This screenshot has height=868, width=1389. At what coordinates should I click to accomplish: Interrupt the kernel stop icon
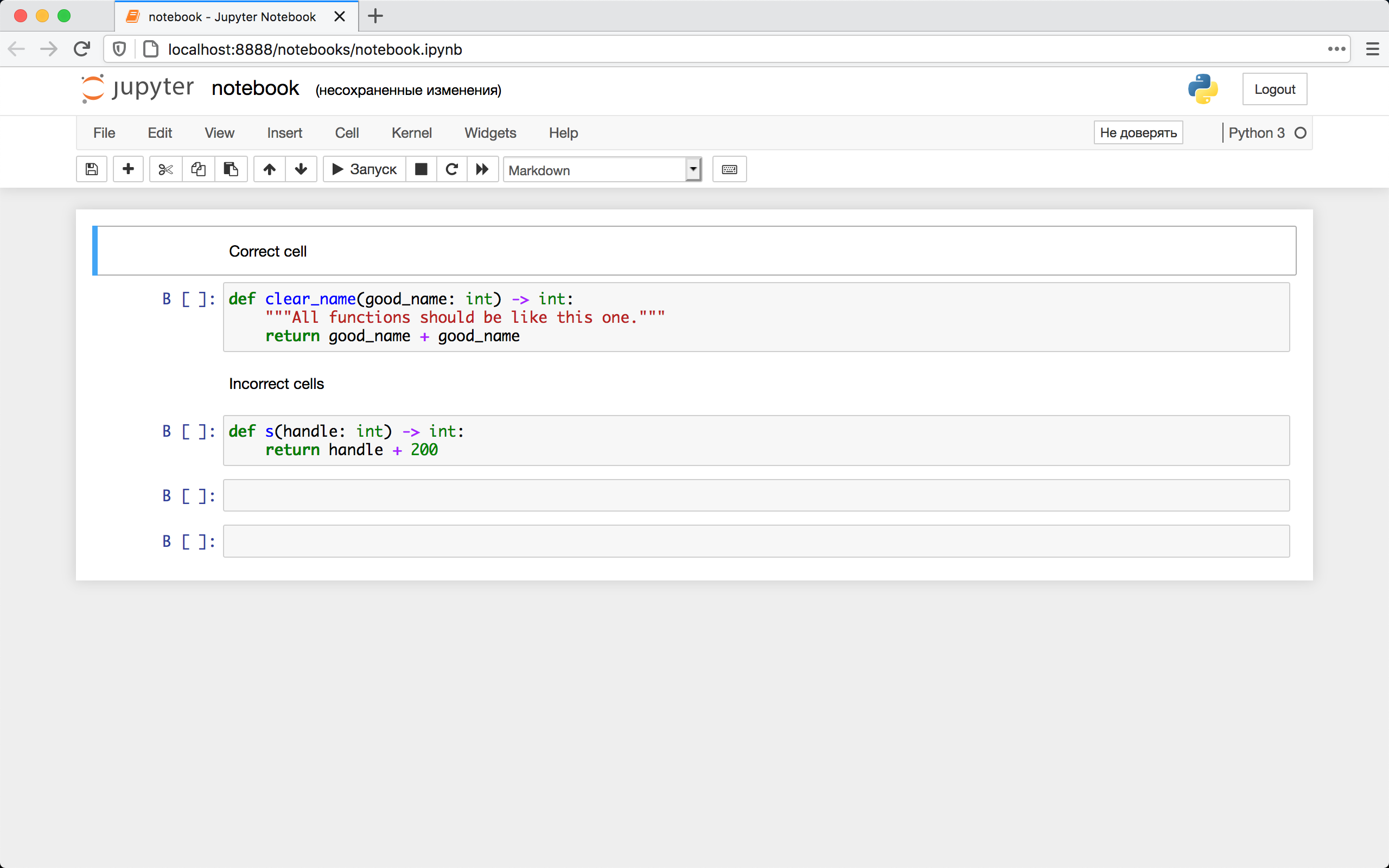tap(420, 169)
